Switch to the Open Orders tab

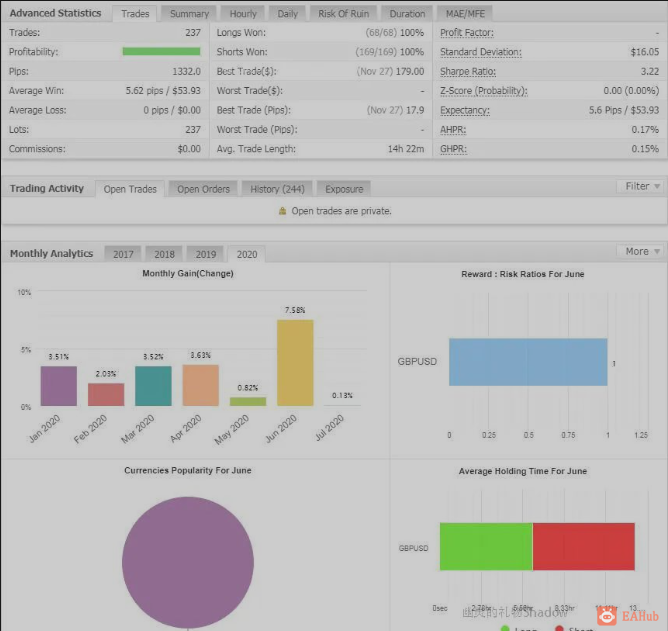(203, 189)
